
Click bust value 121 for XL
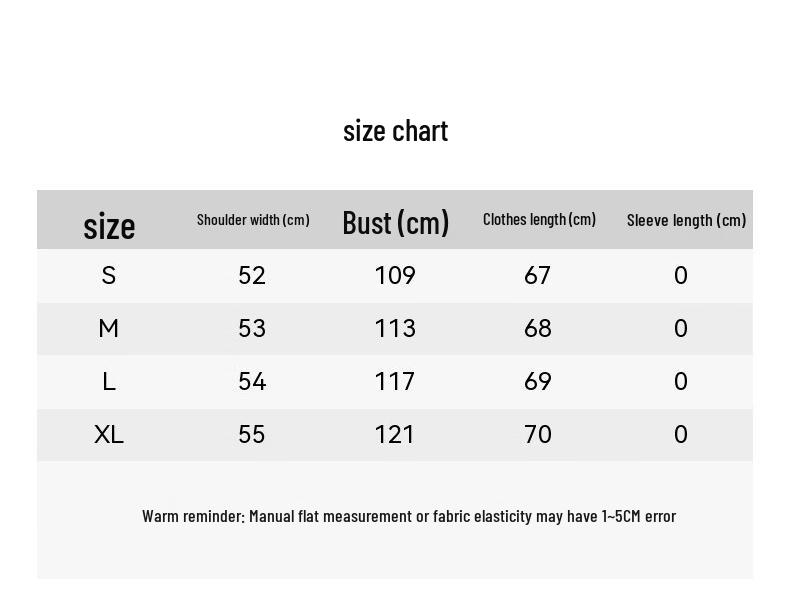tap(395, 434)
